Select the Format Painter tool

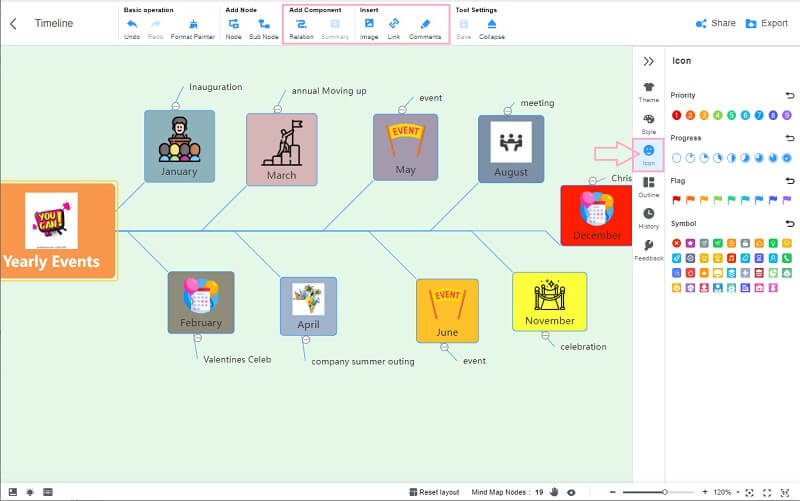click(x=192, y=24)
